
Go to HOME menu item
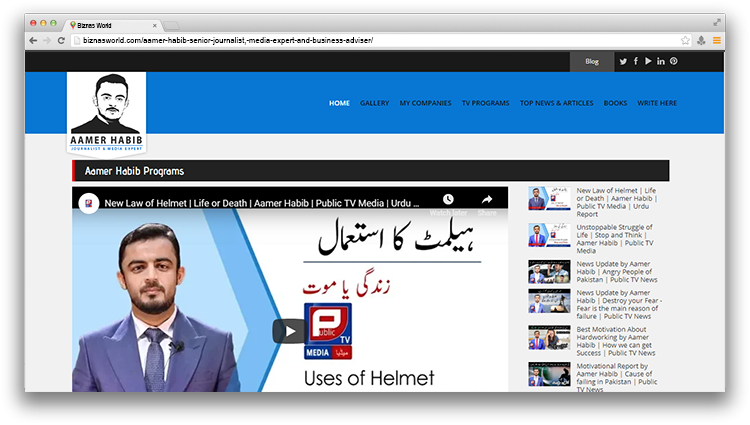click(x=339, y=103)
